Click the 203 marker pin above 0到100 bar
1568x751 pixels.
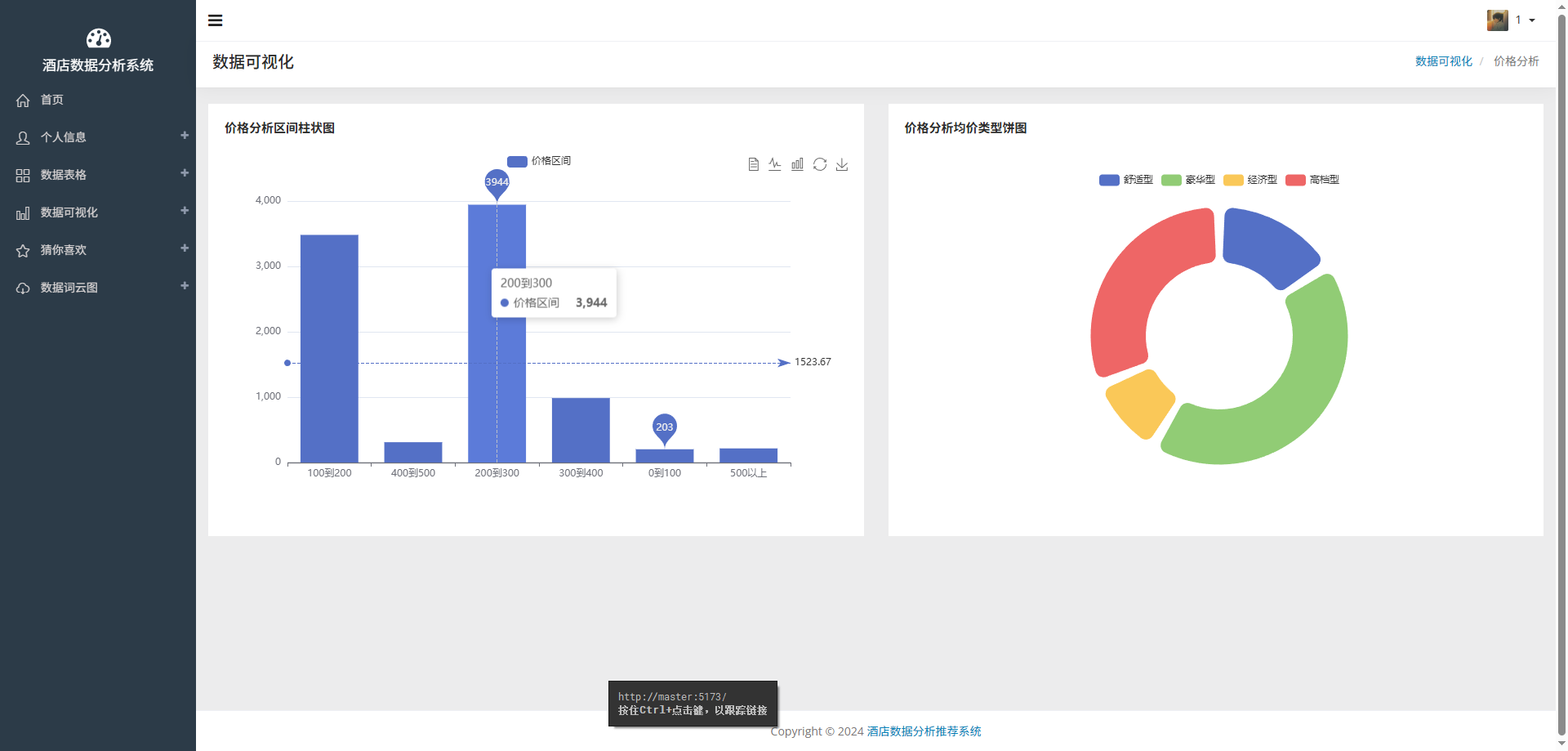[665, 427]
